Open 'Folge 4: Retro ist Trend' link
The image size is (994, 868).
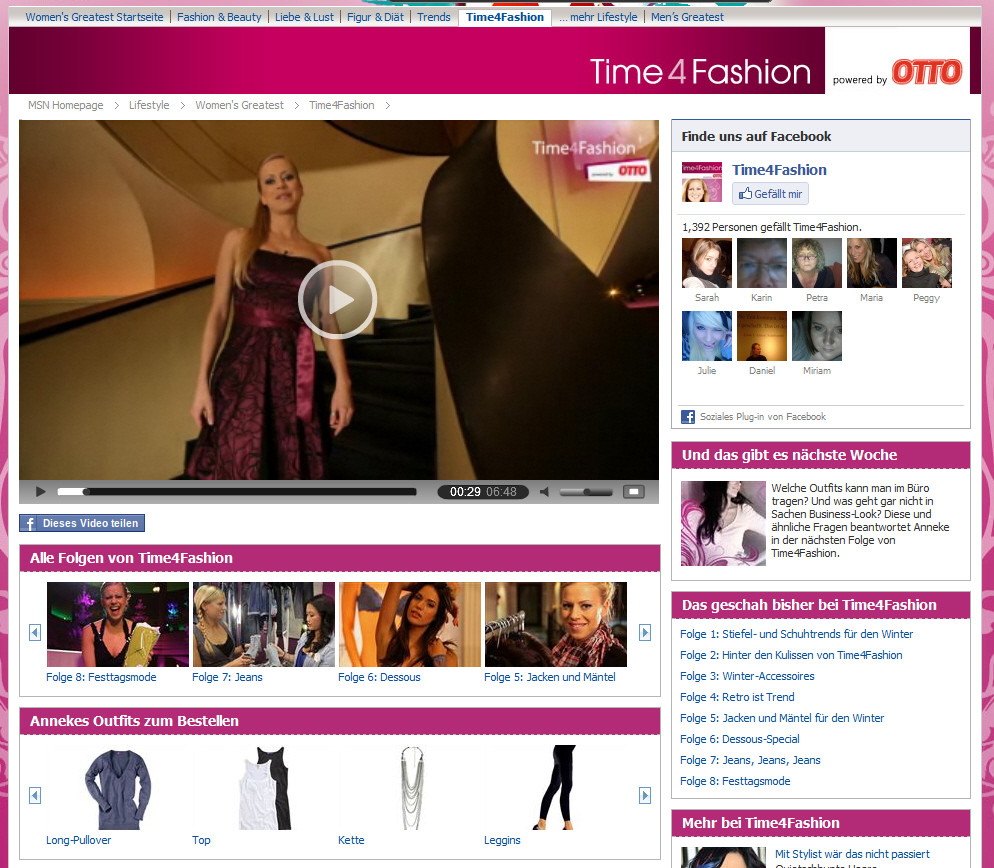[x=737, y=697]
